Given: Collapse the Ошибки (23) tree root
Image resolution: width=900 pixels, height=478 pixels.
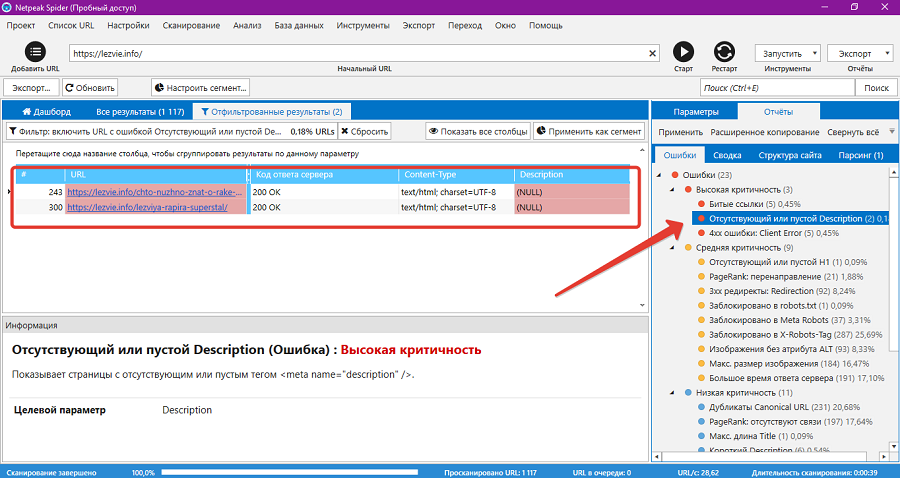Looking at the screenshot, I should 658,175.
